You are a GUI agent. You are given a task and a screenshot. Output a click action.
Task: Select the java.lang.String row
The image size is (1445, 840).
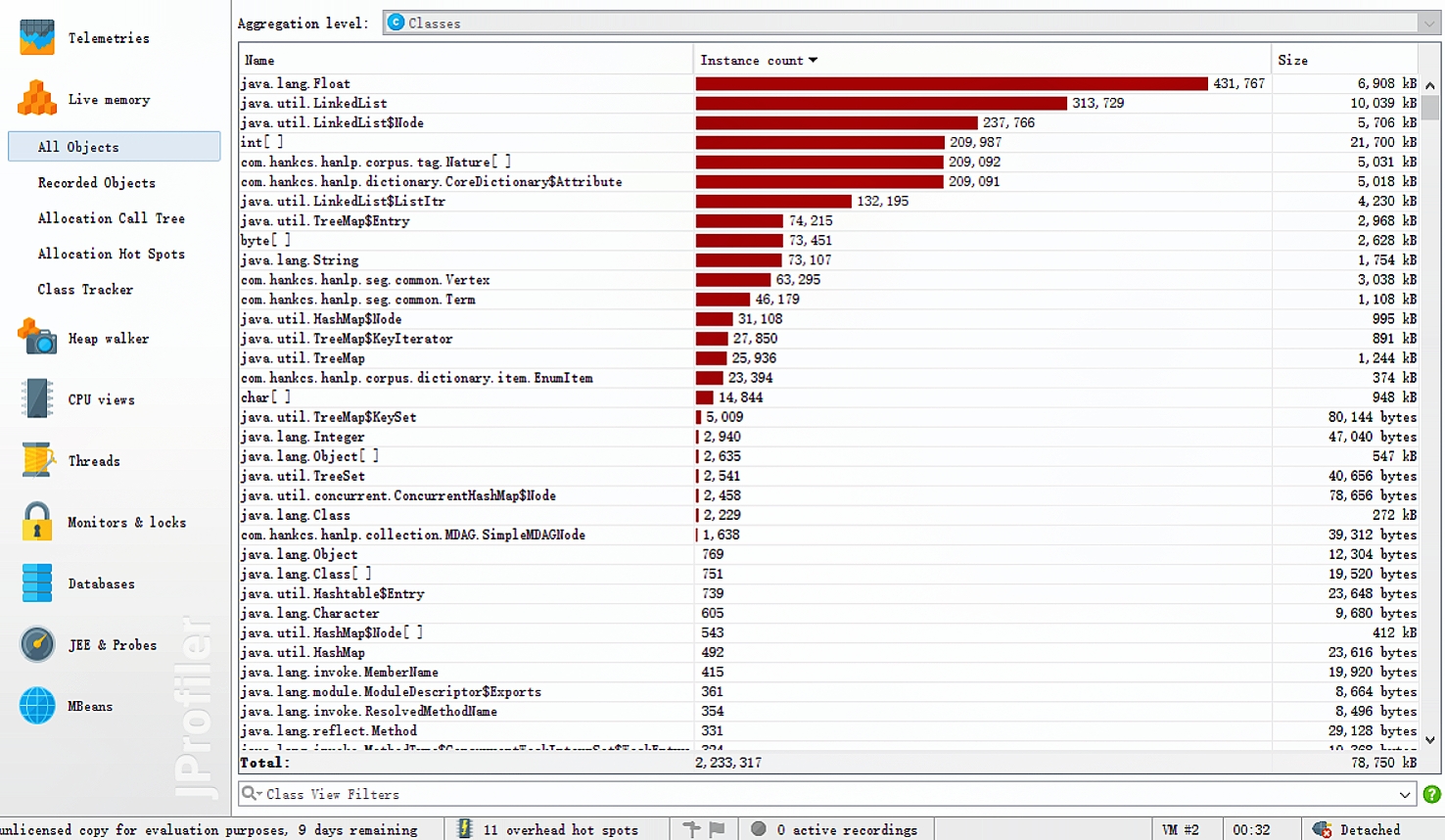[x=829, y=260]
